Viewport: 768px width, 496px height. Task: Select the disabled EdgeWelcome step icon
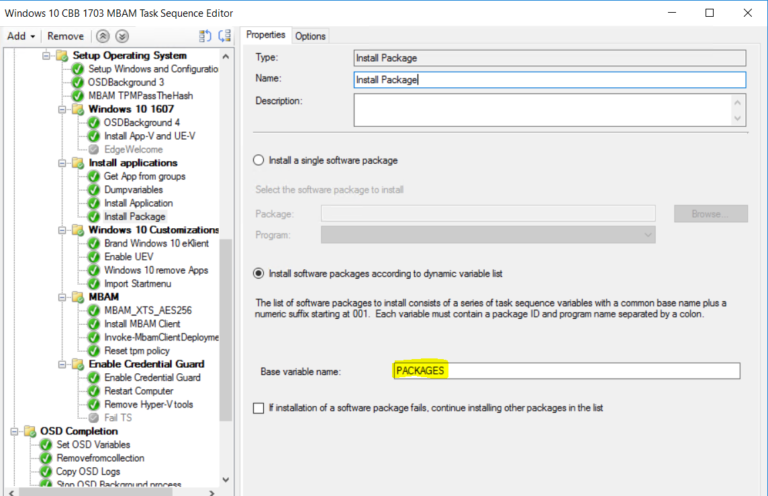click(x=94, y=149)
